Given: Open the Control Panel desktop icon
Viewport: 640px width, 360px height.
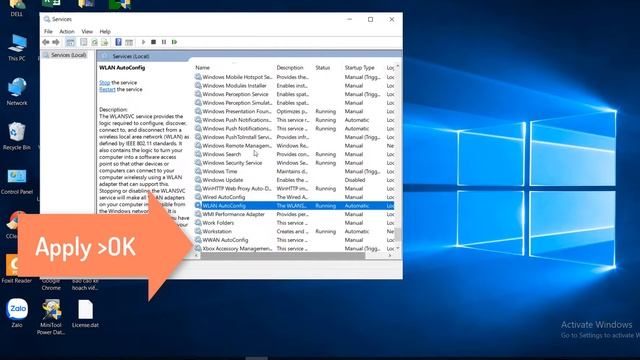Looking at the screenshot, I should (17, 181).
